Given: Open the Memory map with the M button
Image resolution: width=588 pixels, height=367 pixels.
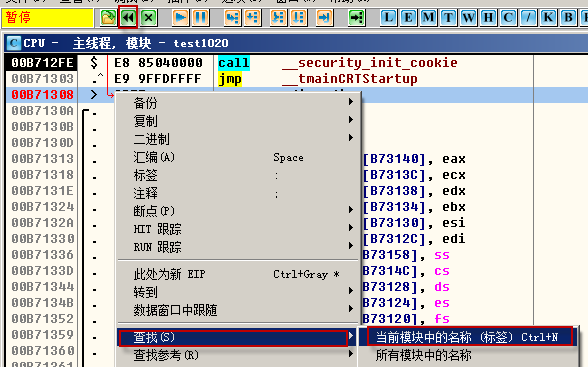Looking at the screenshot, I should [428, 17].
